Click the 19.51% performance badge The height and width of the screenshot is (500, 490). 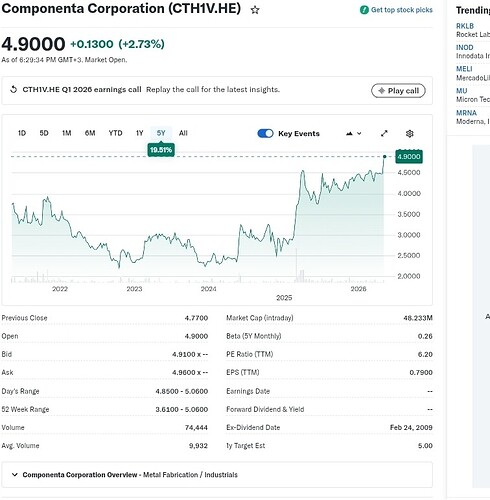click(x=161, y=150)
